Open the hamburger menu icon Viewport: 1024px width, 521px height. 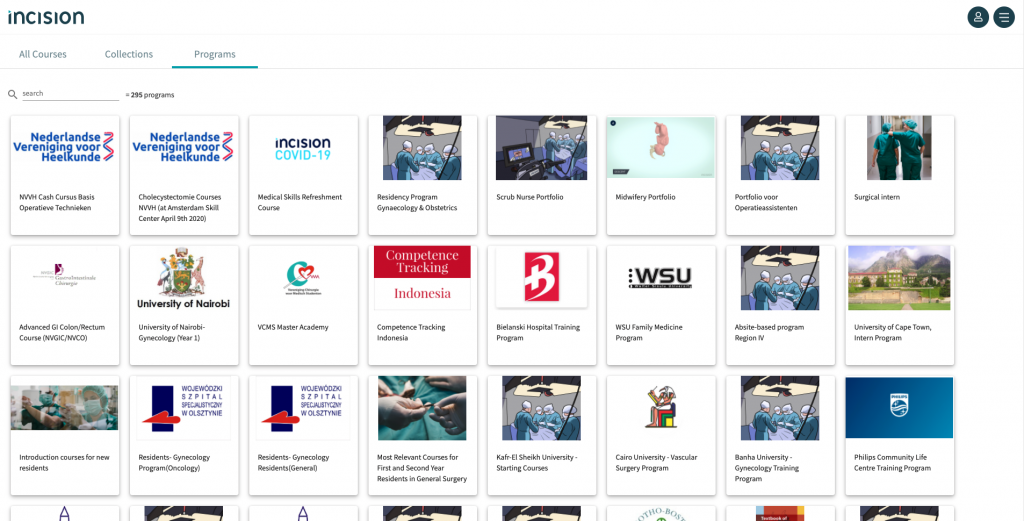[x=1004, y=17]
